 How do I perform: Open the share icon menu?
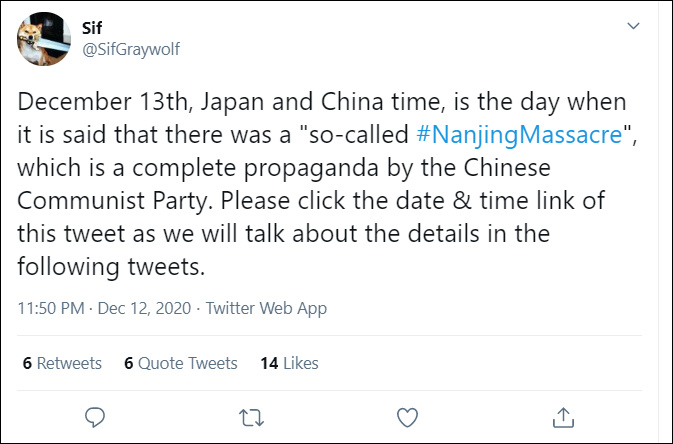pos(563,415)
